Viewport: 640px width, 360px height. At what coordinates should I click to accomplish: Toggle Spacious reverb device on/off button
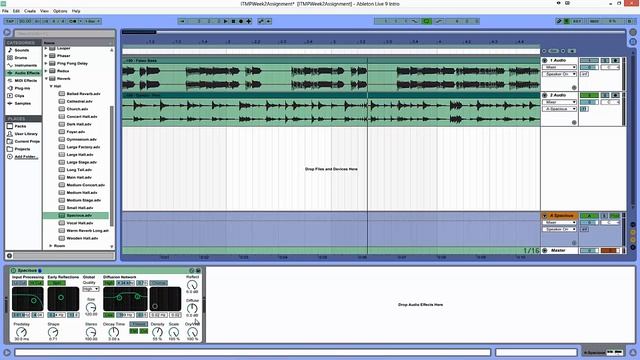pos(13,271)
